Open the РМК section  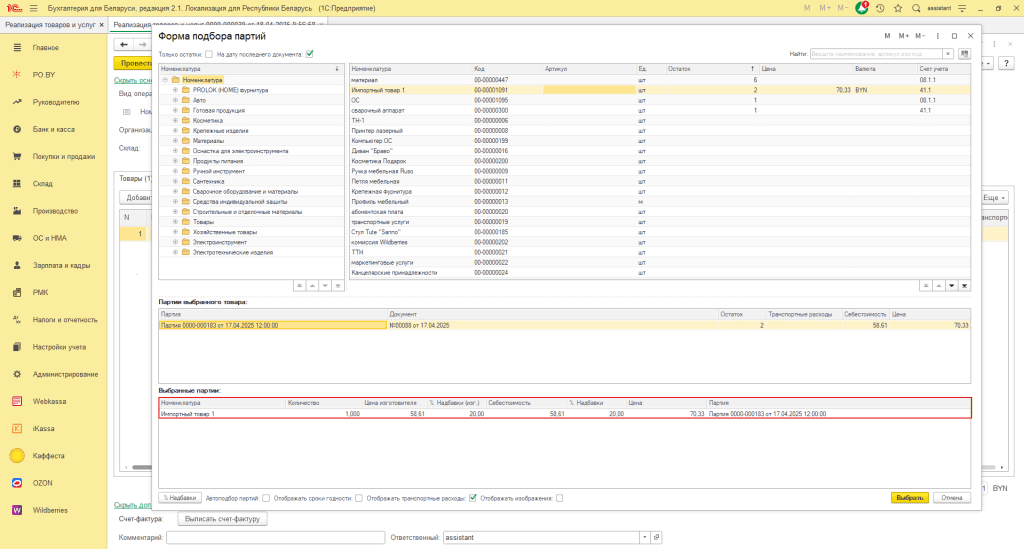tap(40, 292)
